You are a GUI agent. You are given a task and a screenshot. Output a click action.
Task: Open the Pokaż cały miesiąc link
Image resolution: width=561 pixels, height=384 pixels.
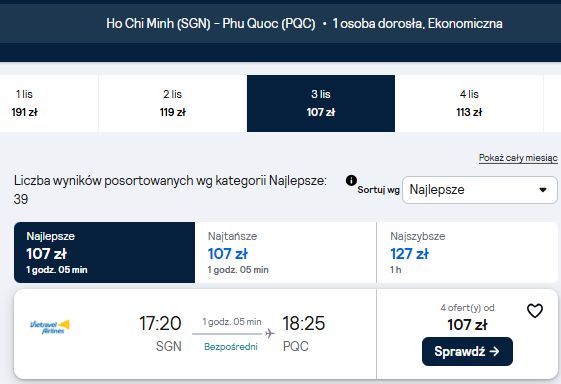[x=518, y=158]
